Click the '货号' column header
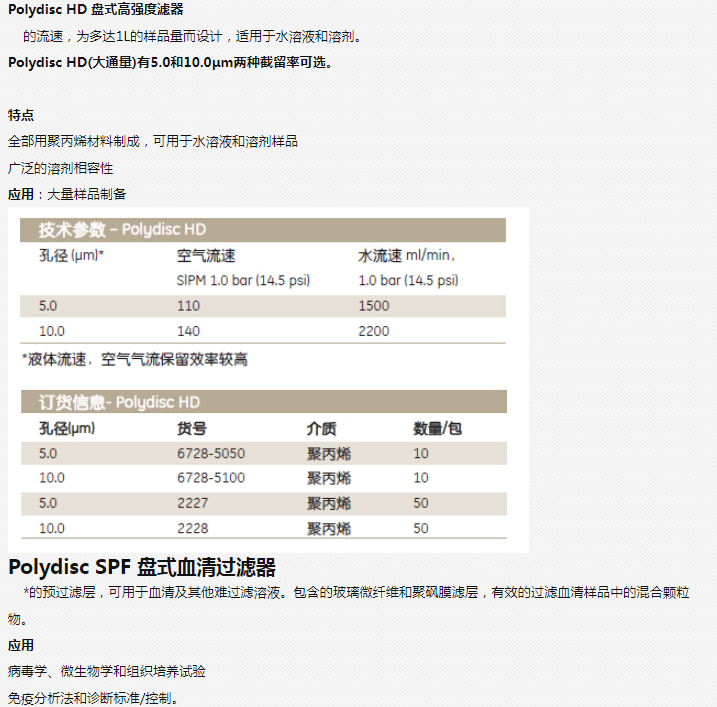 tap(192, 428)
